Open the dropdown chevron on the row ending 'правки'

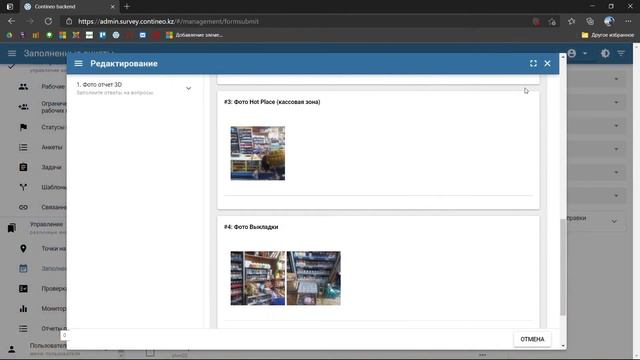[x=614, y=221]
